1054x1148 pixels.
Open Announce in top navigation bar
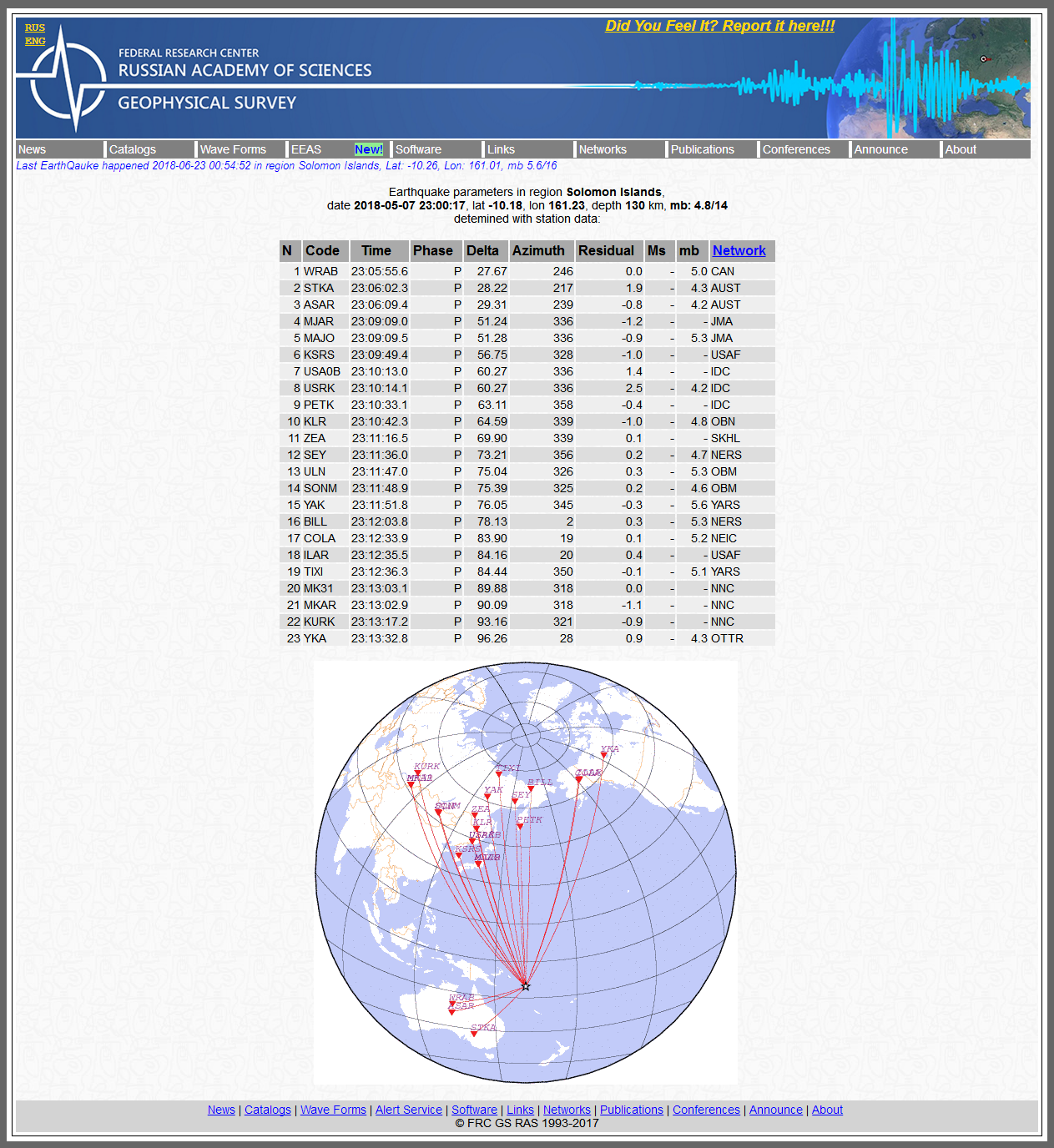880,149
